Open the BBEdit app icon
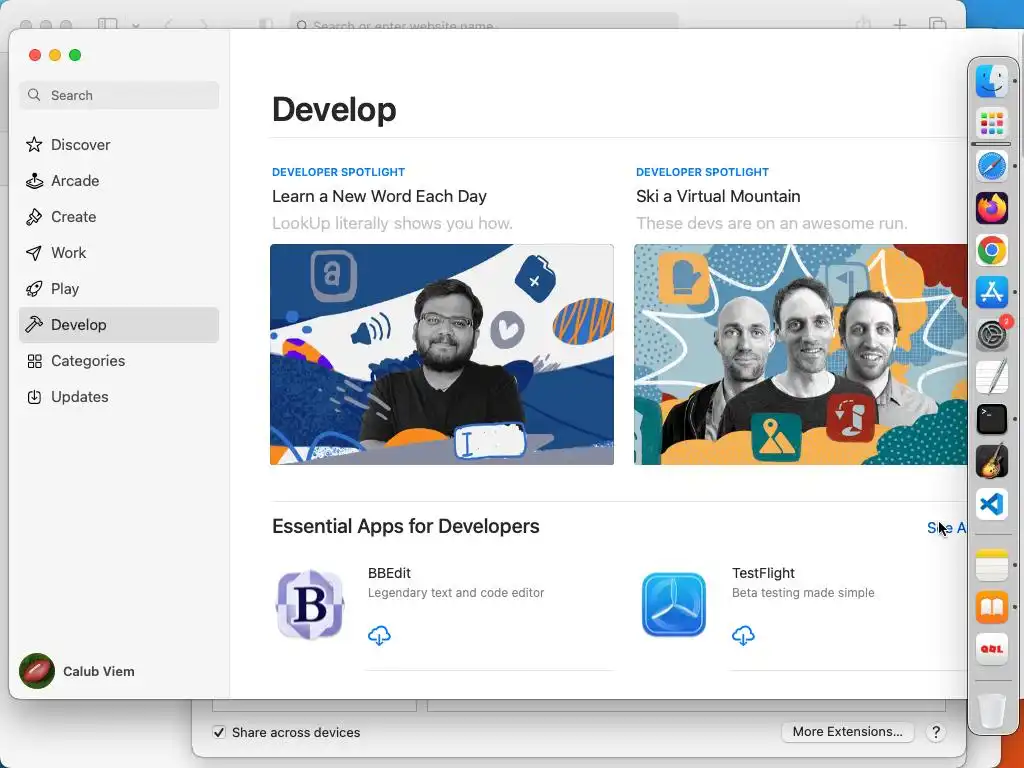The width and height of the screenshot is (1024, 768). 310,605
